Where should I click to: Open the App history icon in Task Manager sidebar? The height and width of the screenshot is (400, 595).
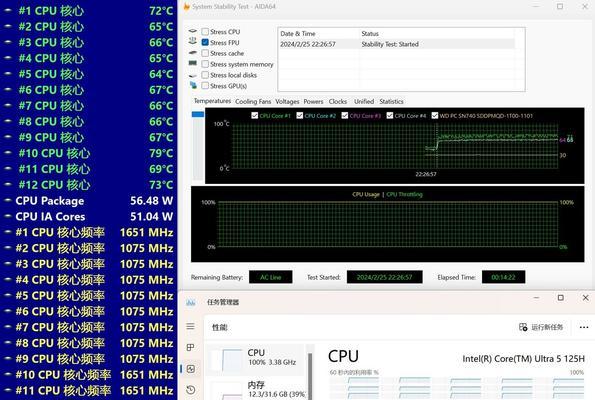[x=191, y=390]
